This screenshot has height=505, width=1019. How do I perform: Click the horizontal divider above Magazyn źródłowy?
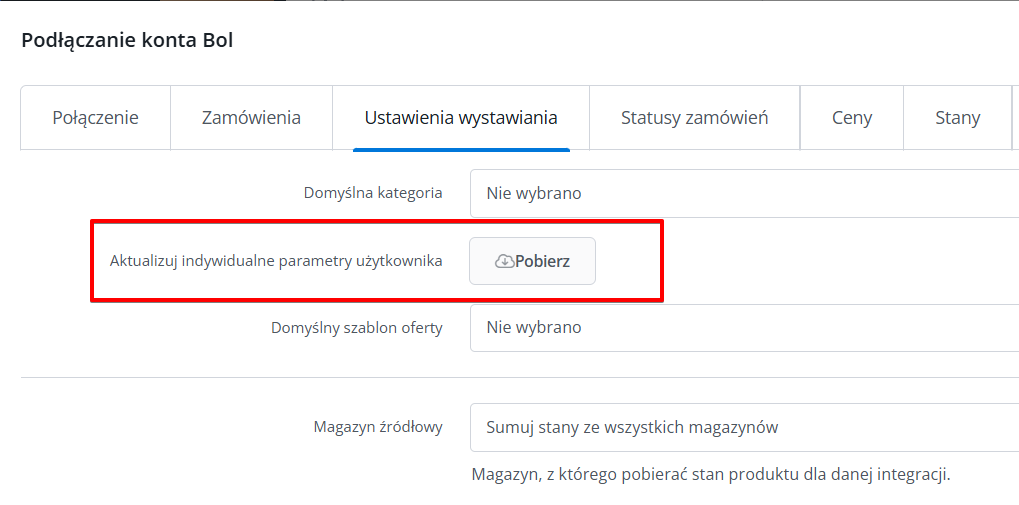pyautogui.click(x=520, y=377)
